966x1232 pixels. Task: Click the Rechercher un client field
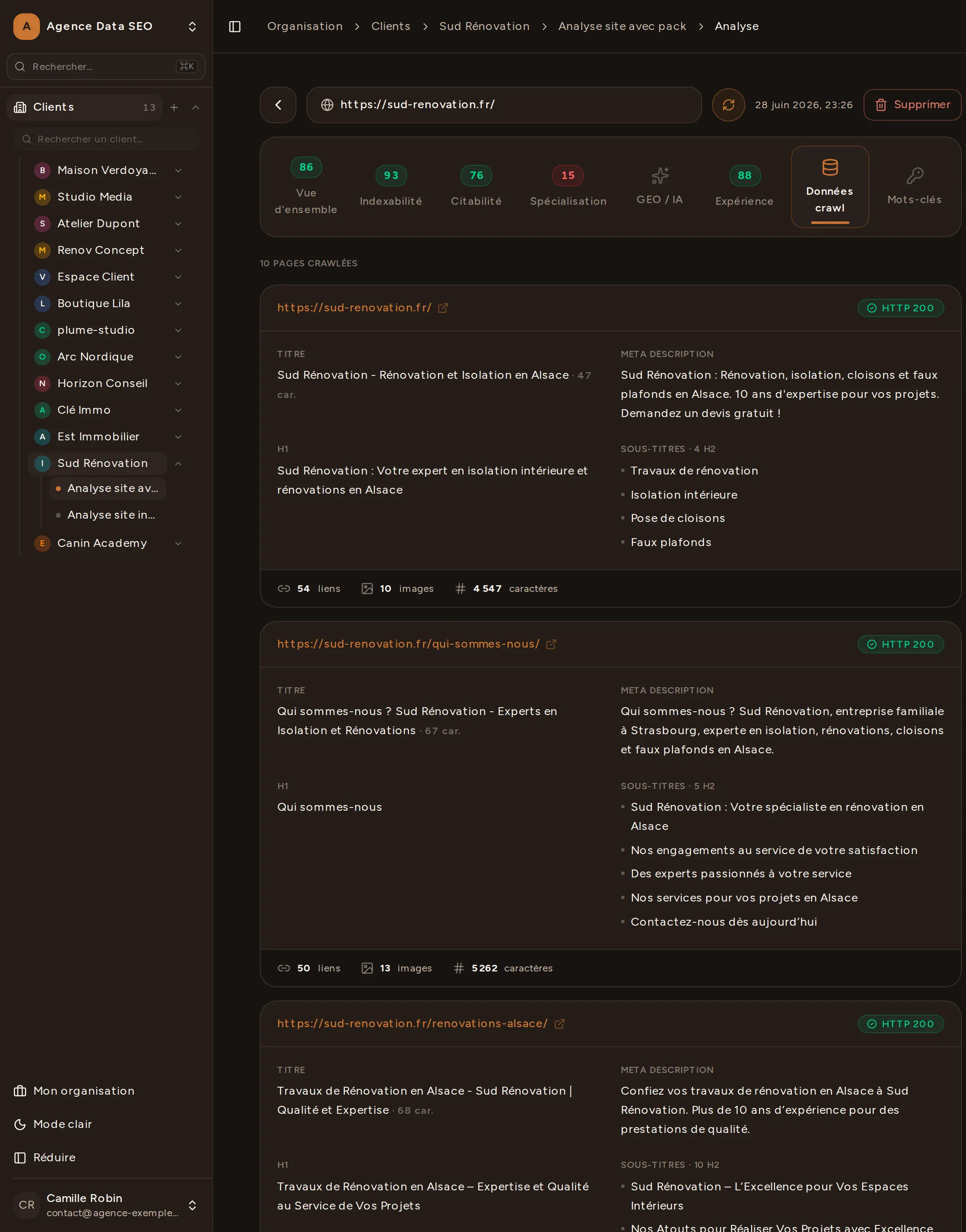tap(106, 139)
